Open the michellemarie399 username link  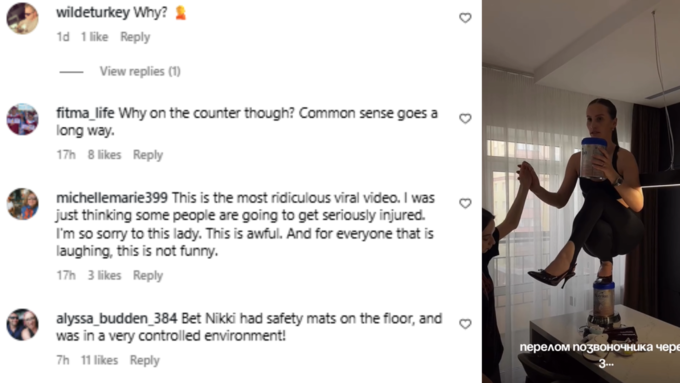pyautogui.click(x=112, y=198)
